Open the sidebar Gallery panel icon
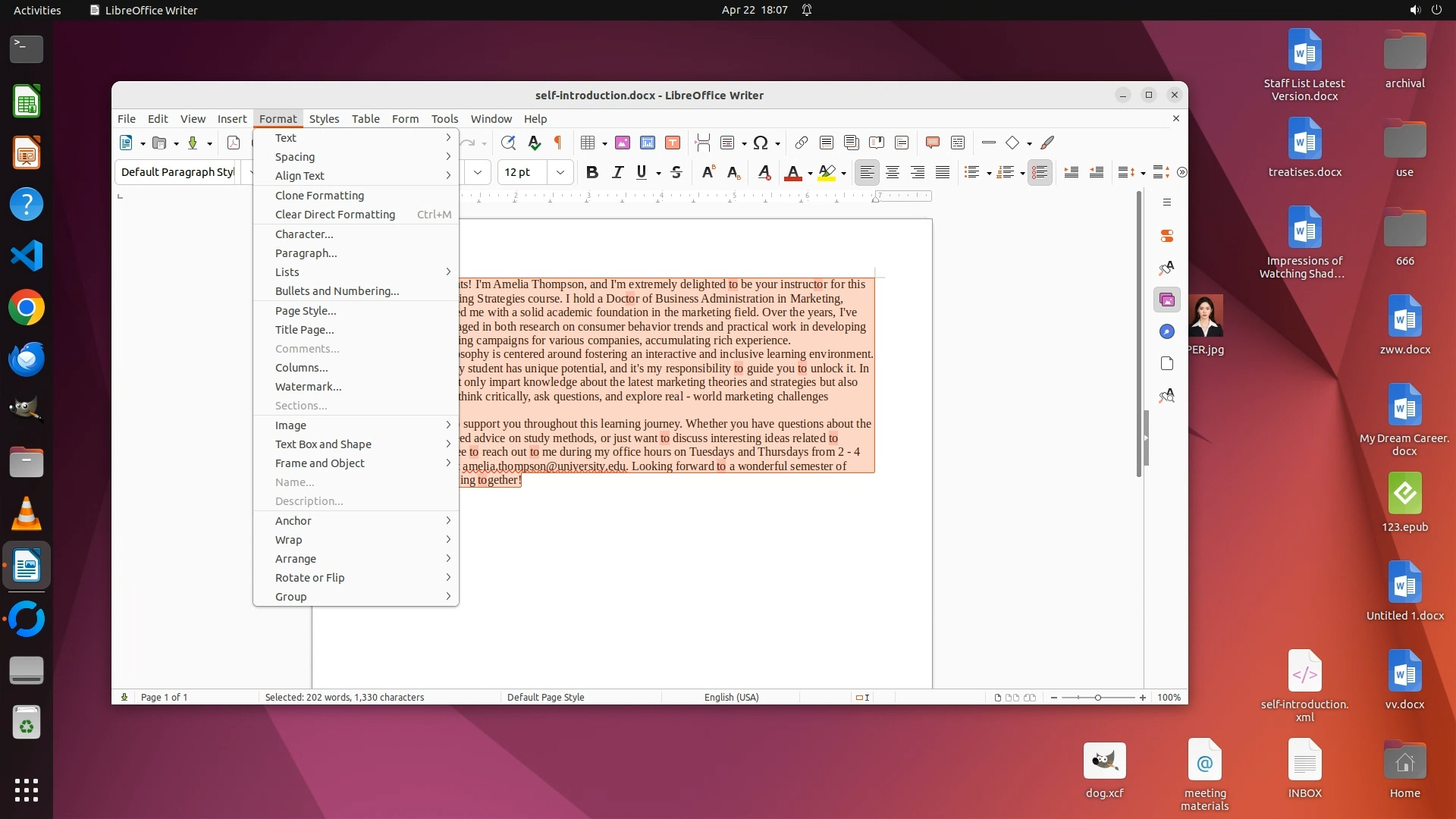The height and width of the screenshot is (819, 1456). click(x=1167, y=300)
